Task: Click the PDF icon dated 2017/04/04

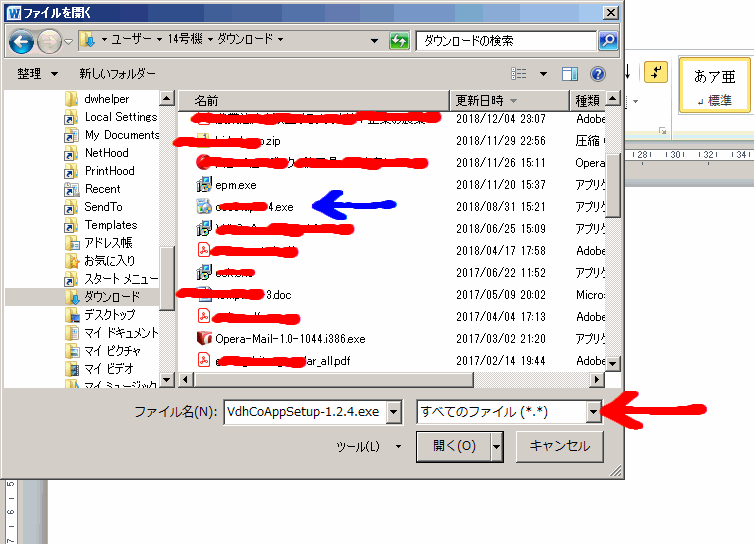Action: click(204, 316)
